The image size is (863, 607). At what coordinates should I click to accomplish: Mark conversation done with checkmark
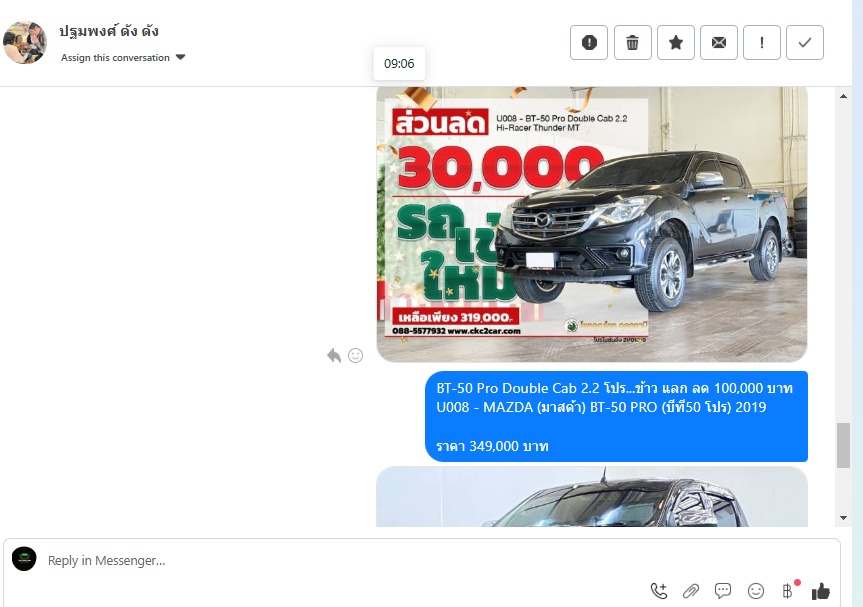tap(805, 42)
